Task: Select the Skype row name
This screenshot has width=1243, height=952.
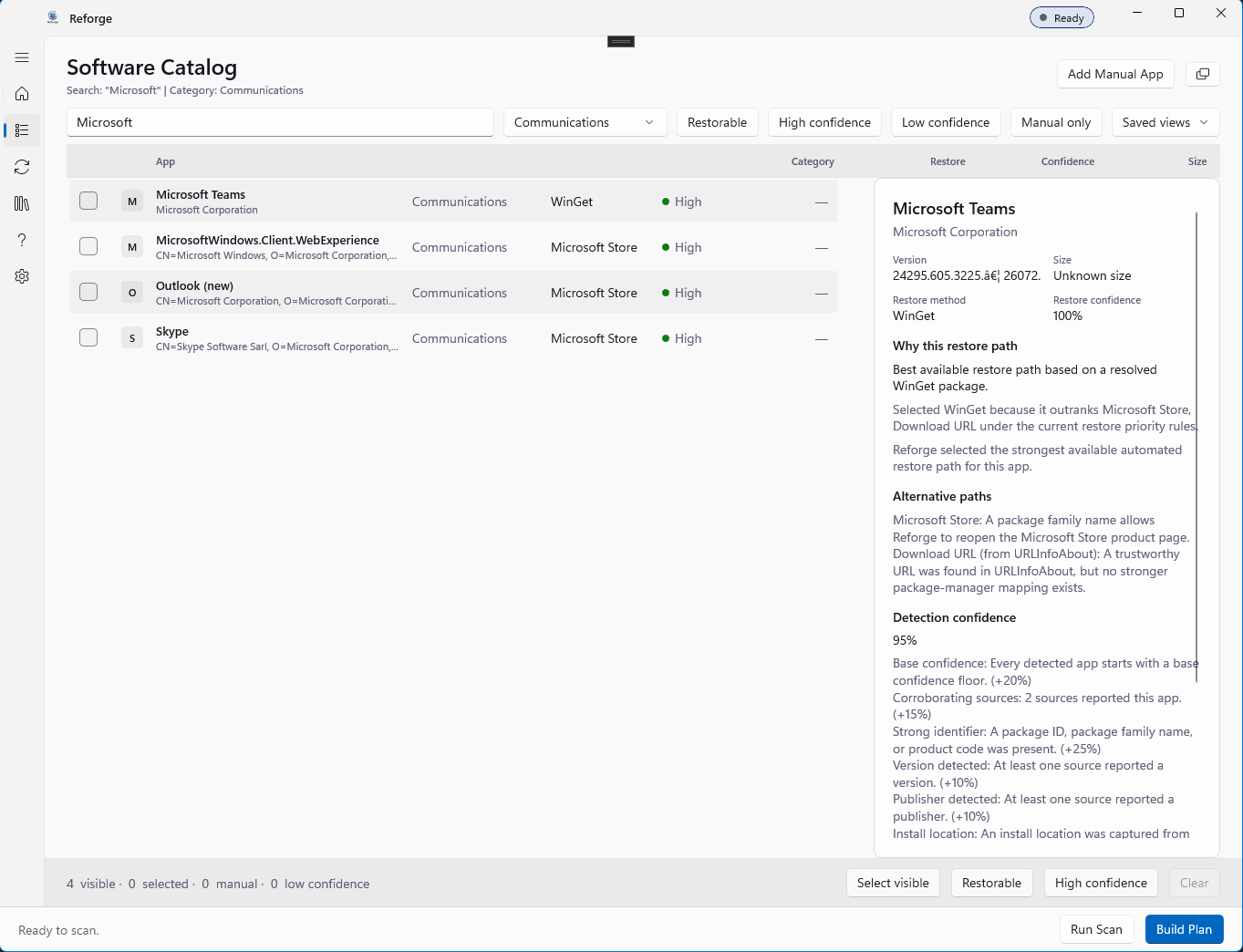Action: 172,331
